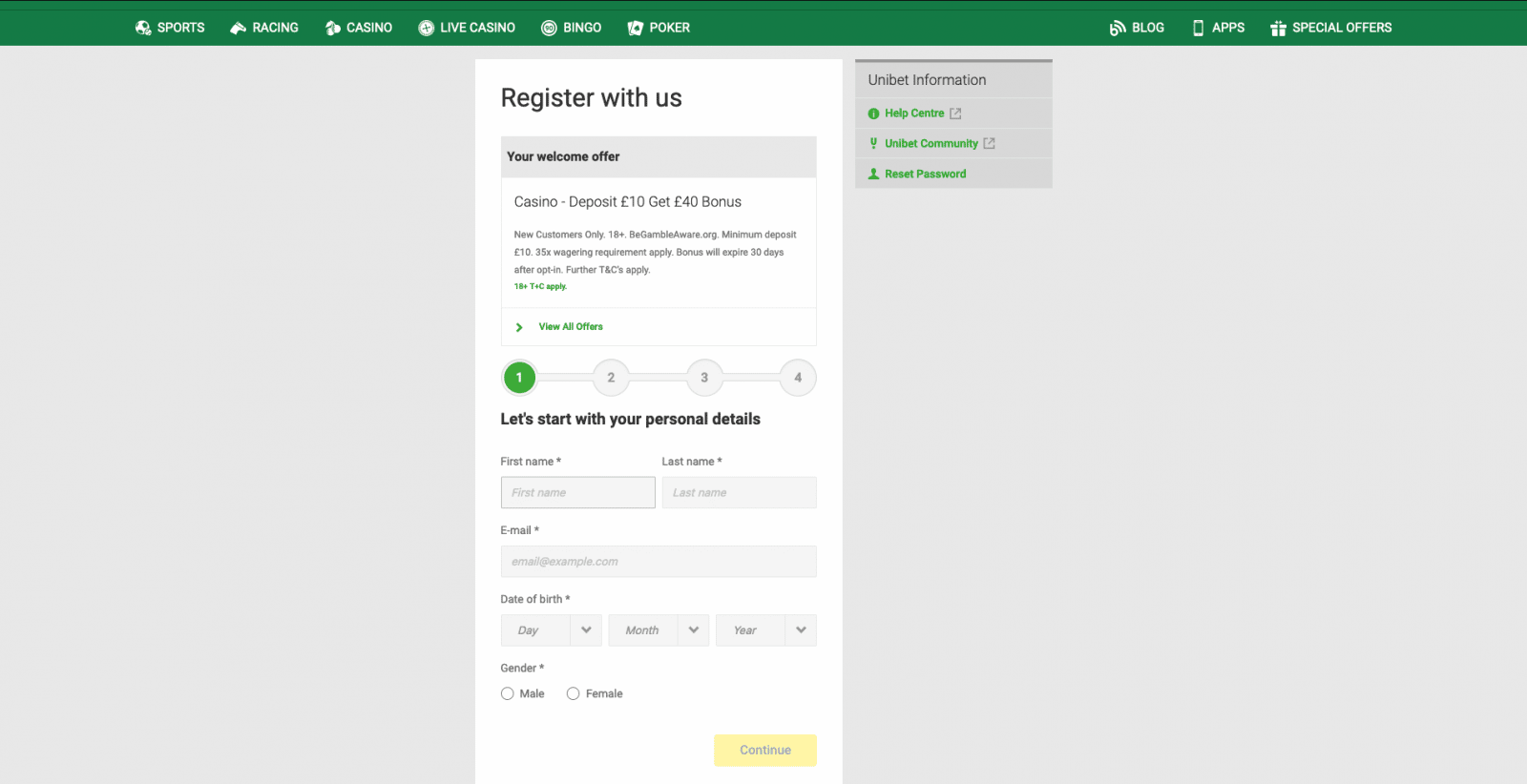Click the Special Offers gift icon

click(1278, 28)
